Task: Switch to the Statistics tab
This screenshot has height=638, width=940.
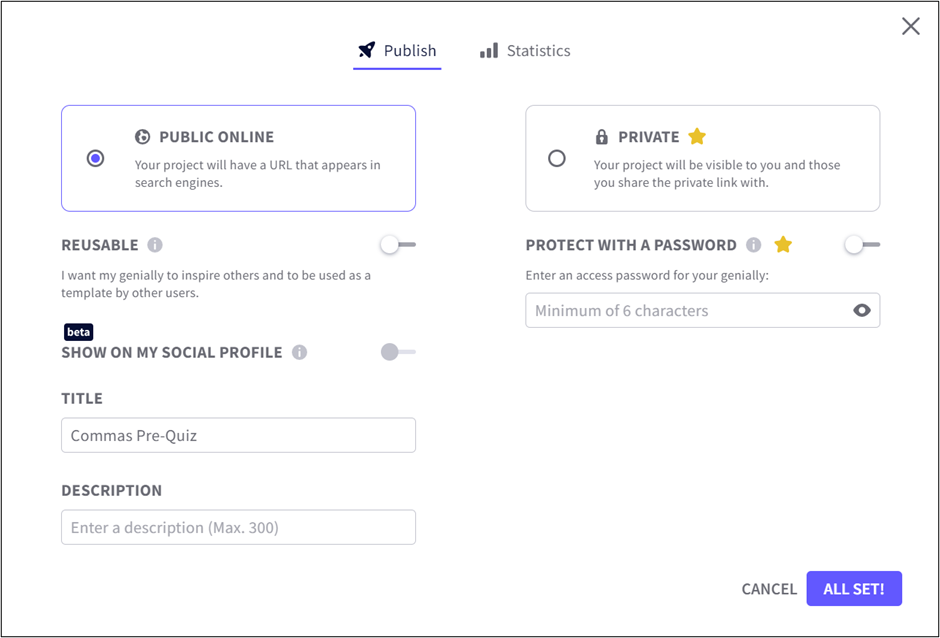Action: coord(525,50)
